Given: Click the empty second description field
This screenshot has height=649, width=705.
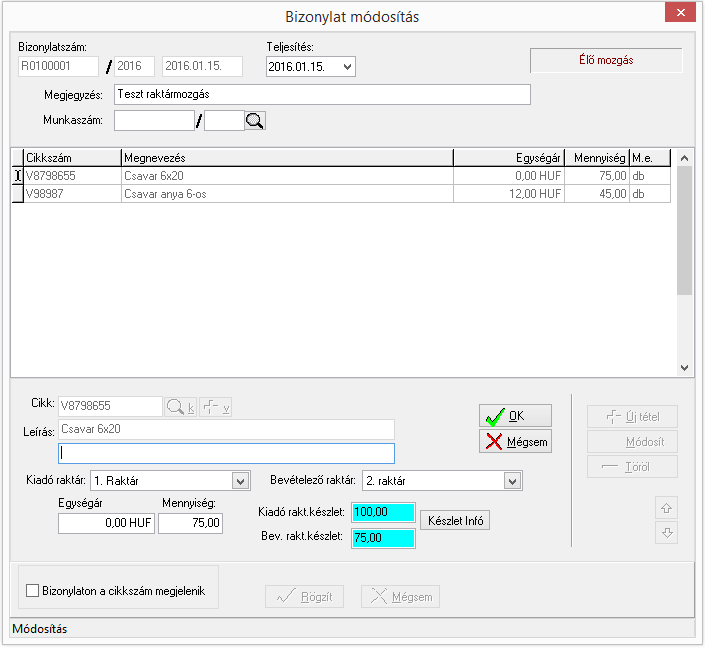Looking at the screenshot, I should [x=227, y=453].
